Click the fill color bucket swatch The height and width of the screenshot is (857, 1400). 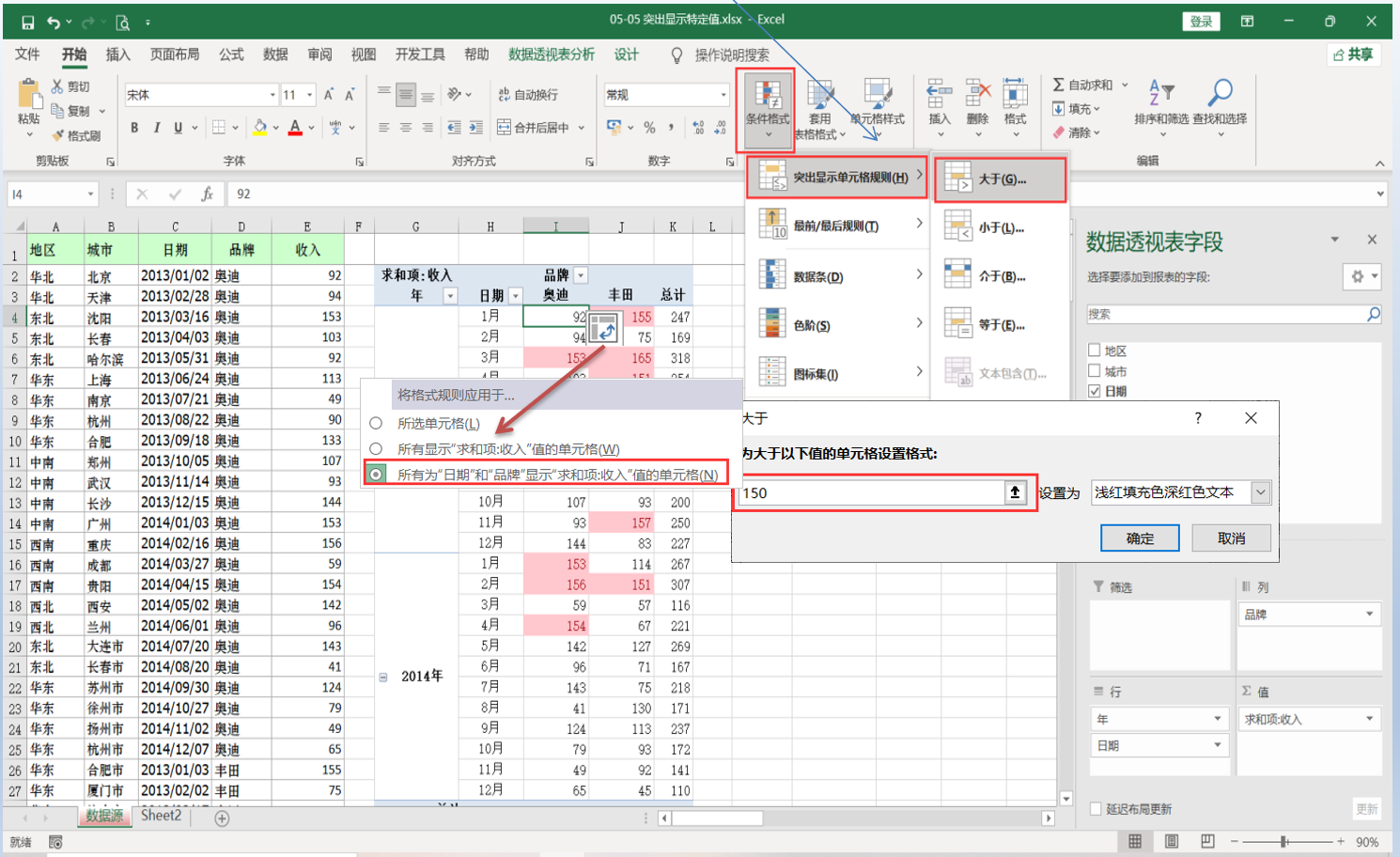(260, 127)
